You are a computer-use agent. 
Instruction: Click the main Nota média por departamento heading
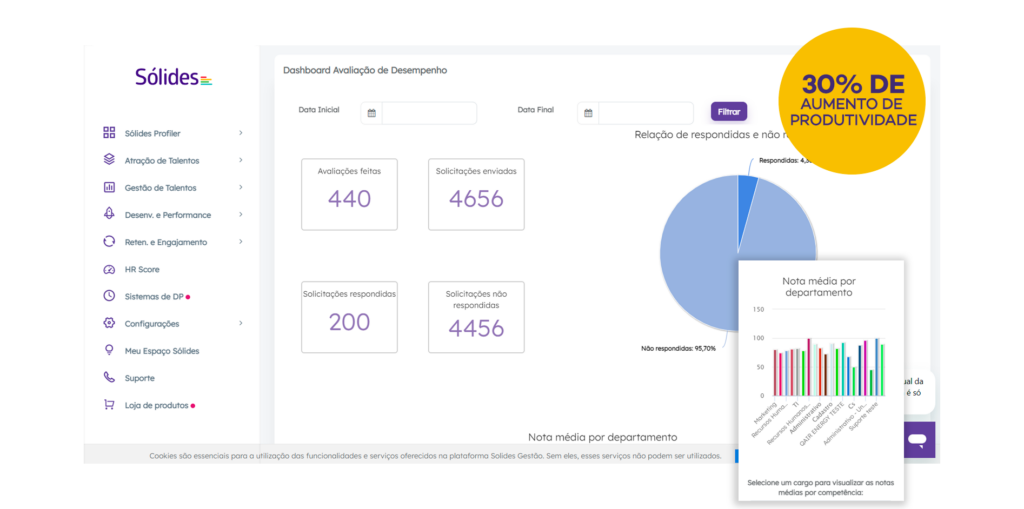click(602, 437)
